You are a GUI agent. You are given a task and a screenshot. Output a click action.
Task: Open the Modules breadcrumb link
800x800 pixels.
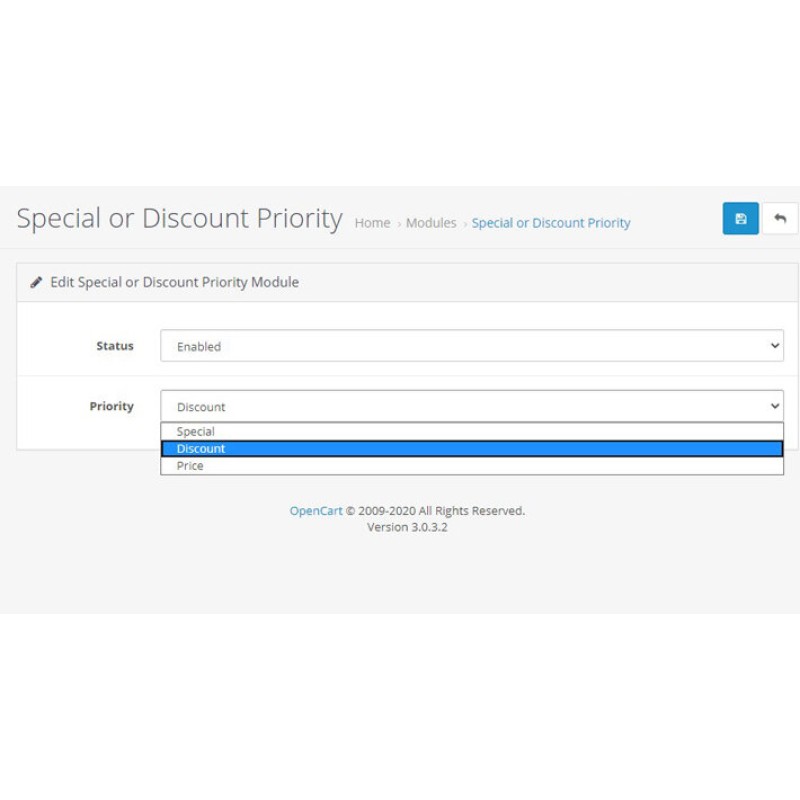(x=431, y=223)
